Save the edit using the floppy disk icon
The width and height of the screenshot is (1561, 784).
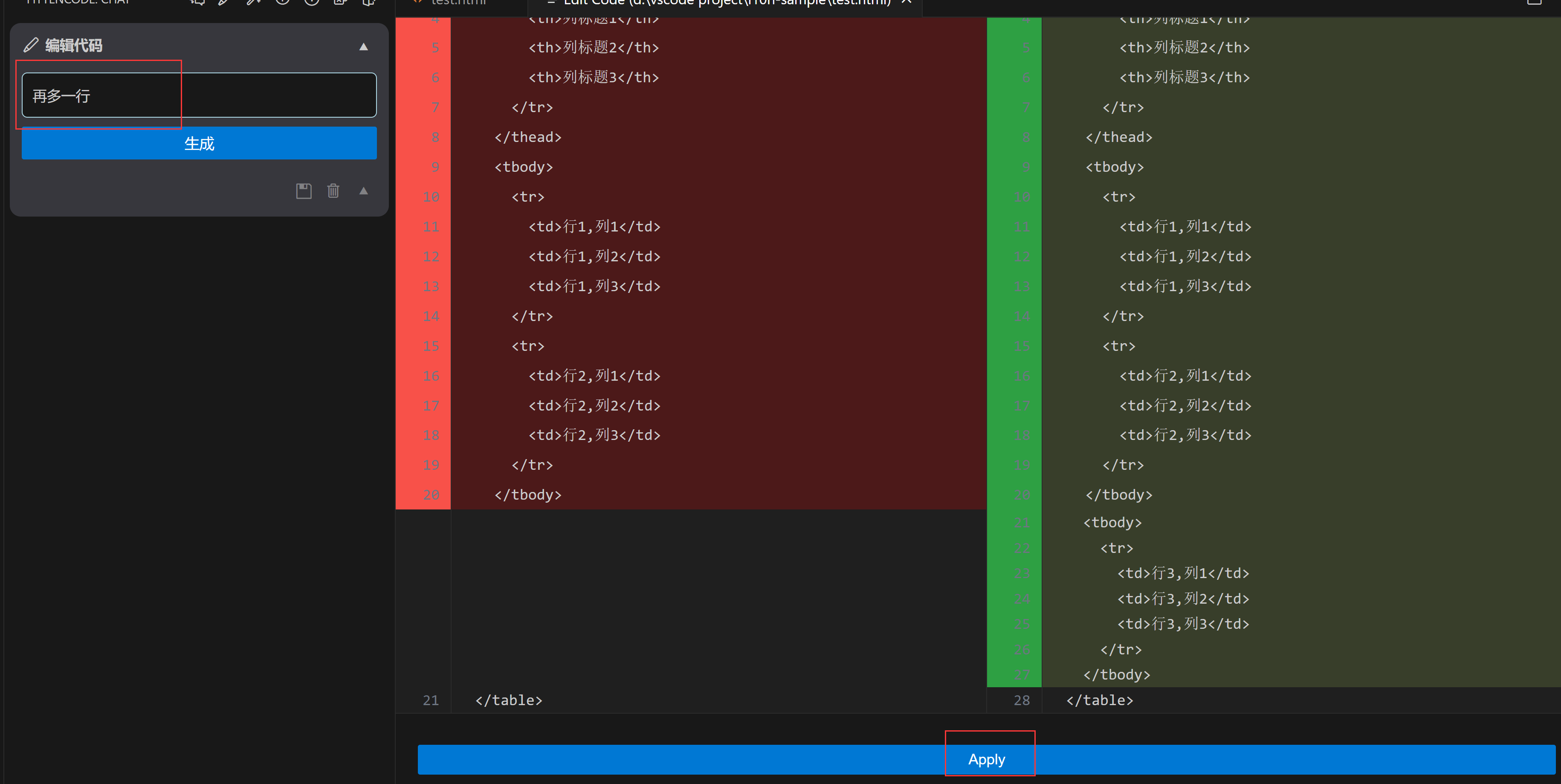pyautogui.click(x=304, y=191)
